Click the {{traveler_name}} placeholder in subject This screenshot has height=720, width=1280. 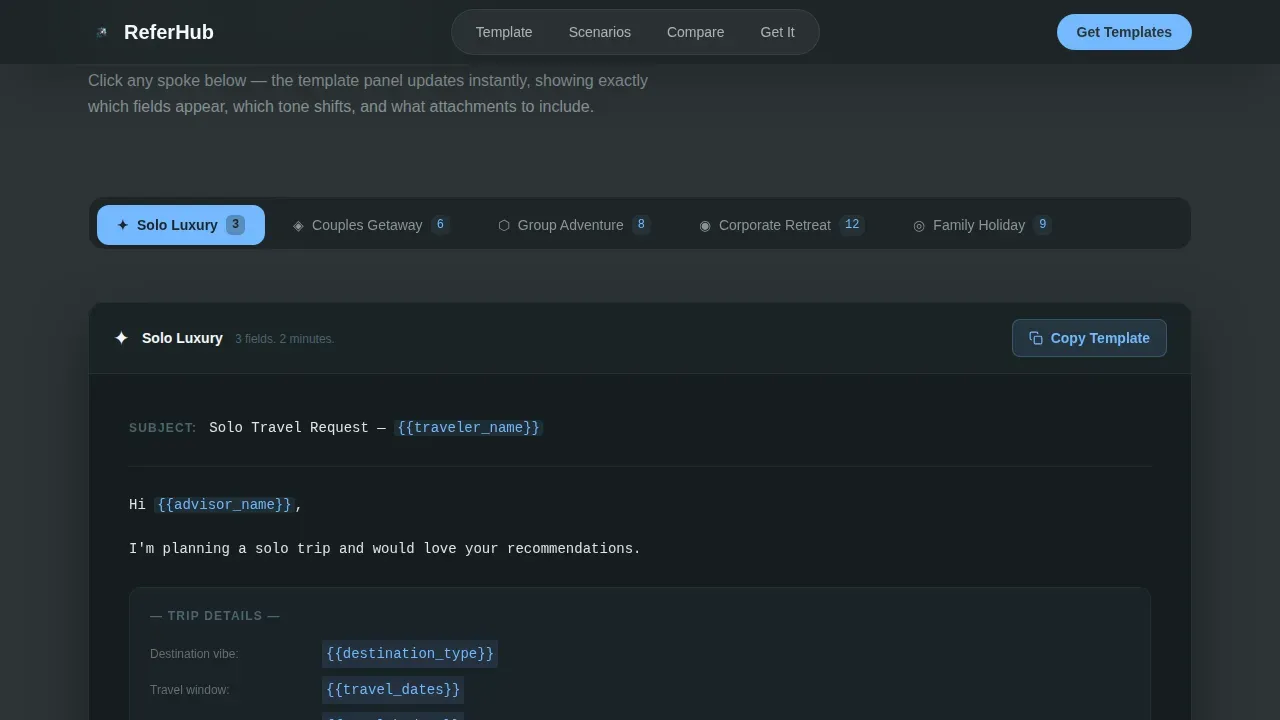pos(468,428)
